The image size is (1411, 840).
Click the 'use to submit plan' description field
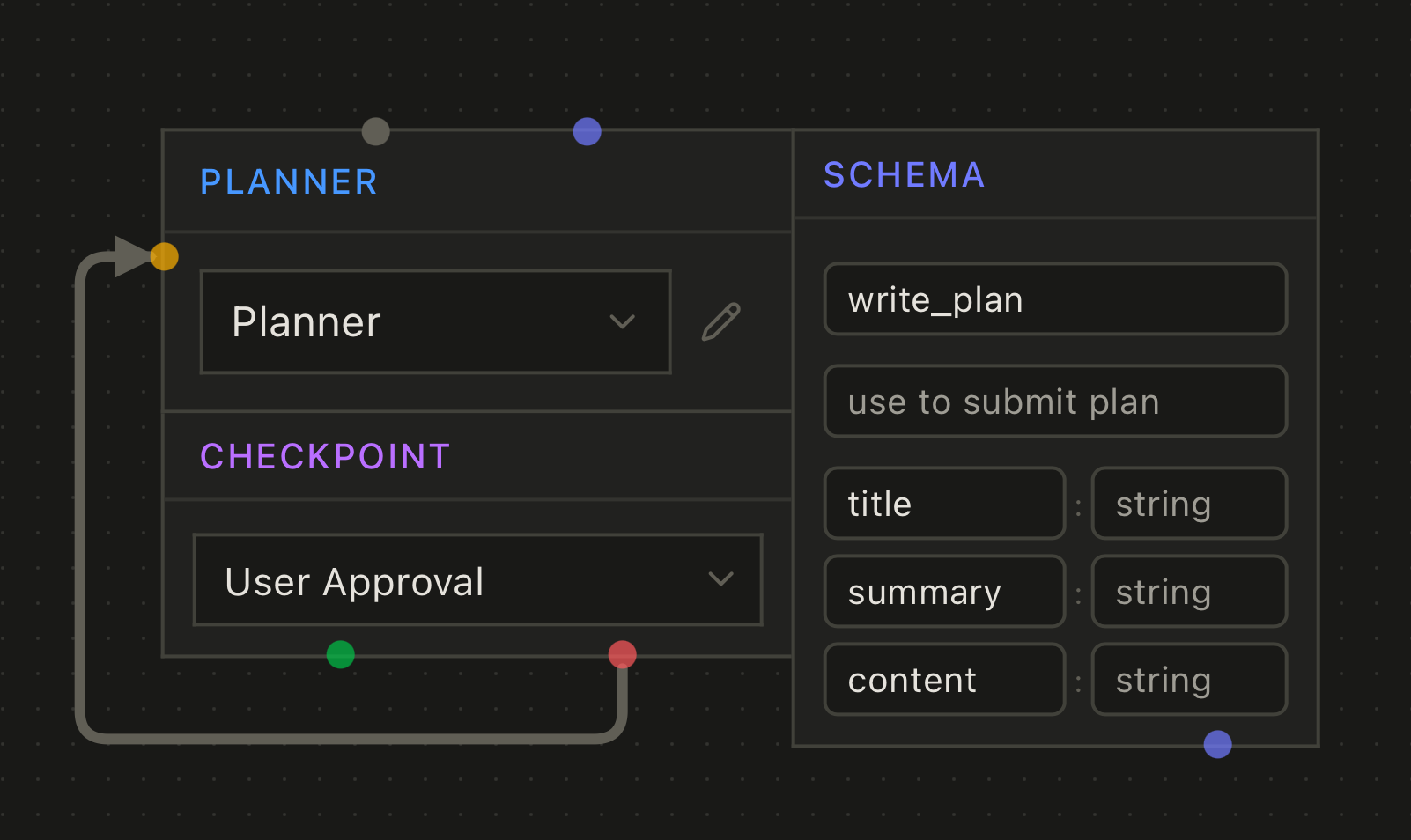[x=1055, y=402]
